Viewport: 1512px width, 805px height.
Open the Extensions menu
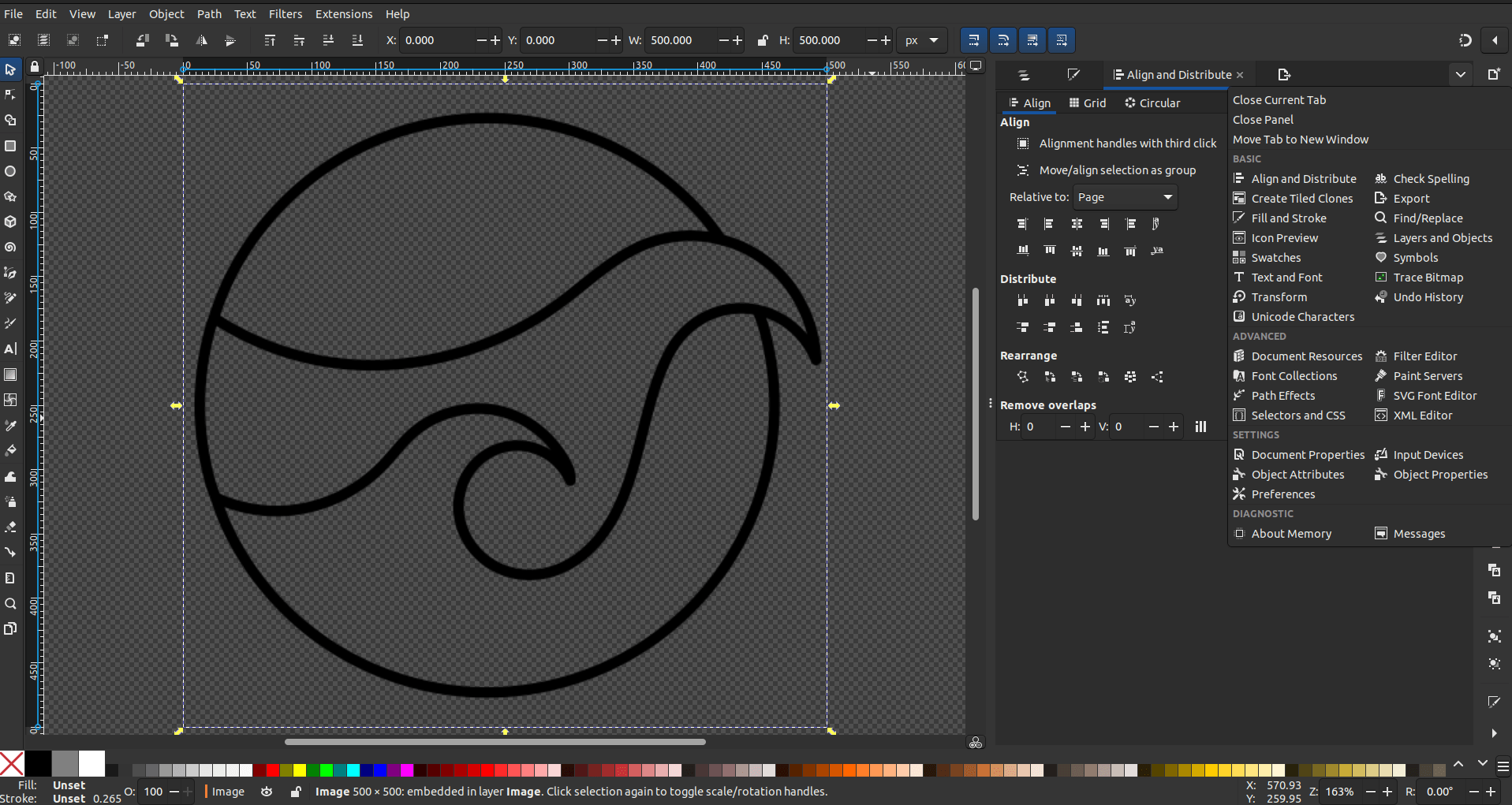click(343, 13)
